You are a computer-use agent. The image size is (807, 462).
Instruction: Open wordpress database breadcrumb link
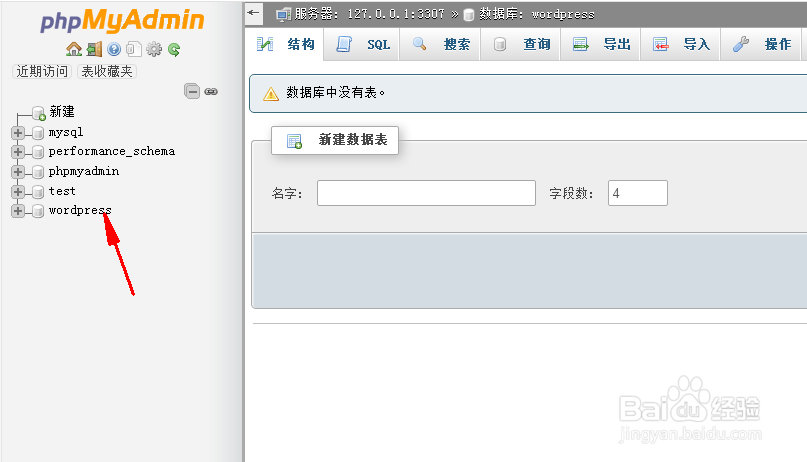[x=536, y=14]
